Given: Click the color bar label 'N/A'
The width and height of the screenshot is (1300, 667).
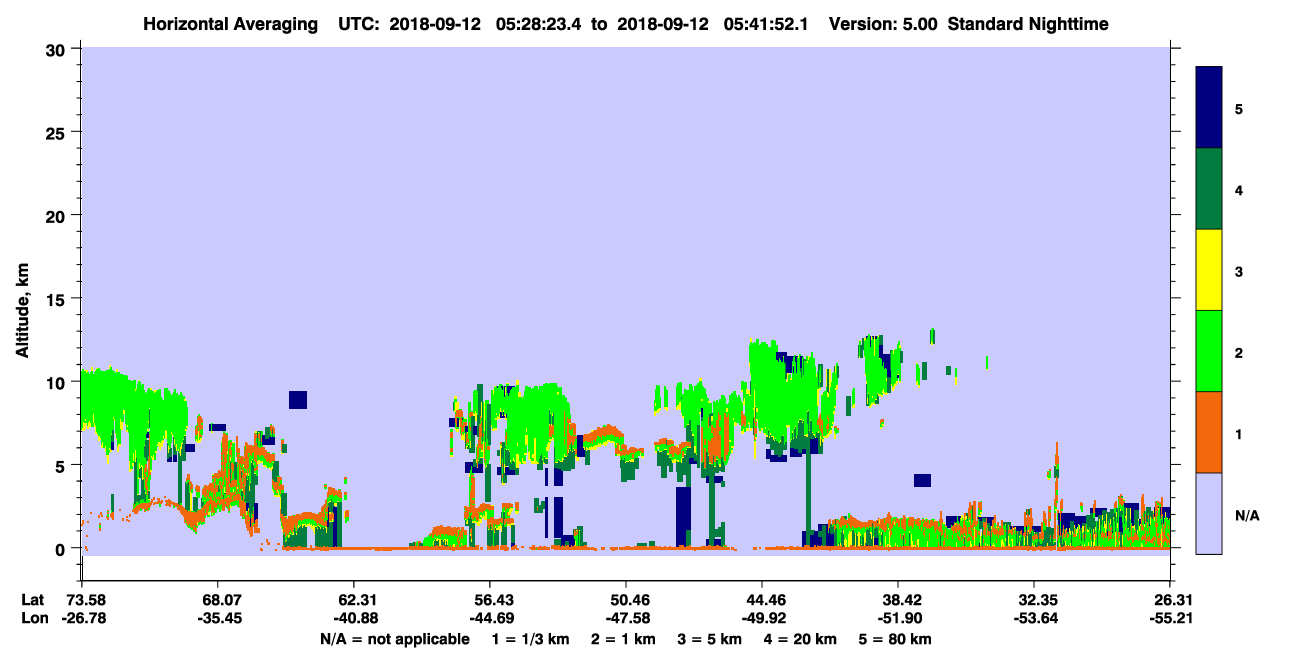Looking at the screenshot, I should coord(1247,515).
